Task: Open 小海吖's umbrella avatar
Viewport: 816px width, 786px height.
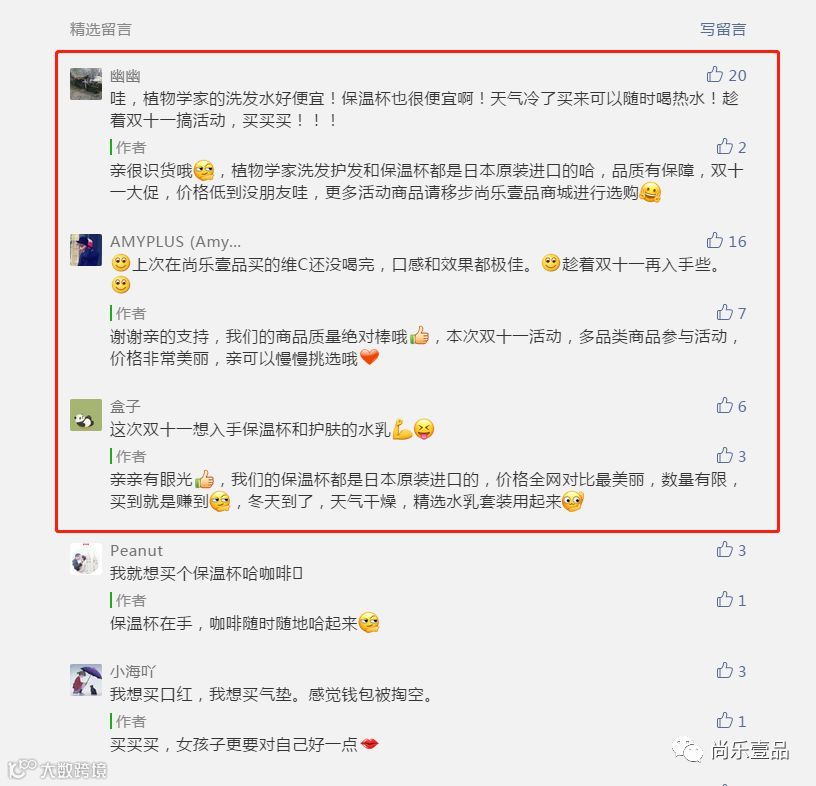Action: [86, 680]
